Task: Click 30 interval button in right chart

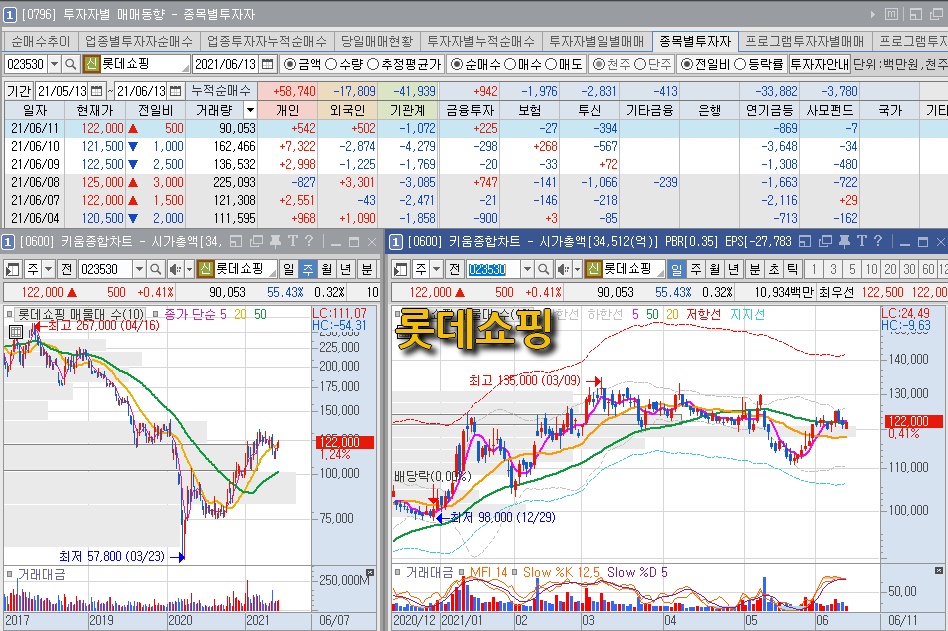Action: [909, 269]
